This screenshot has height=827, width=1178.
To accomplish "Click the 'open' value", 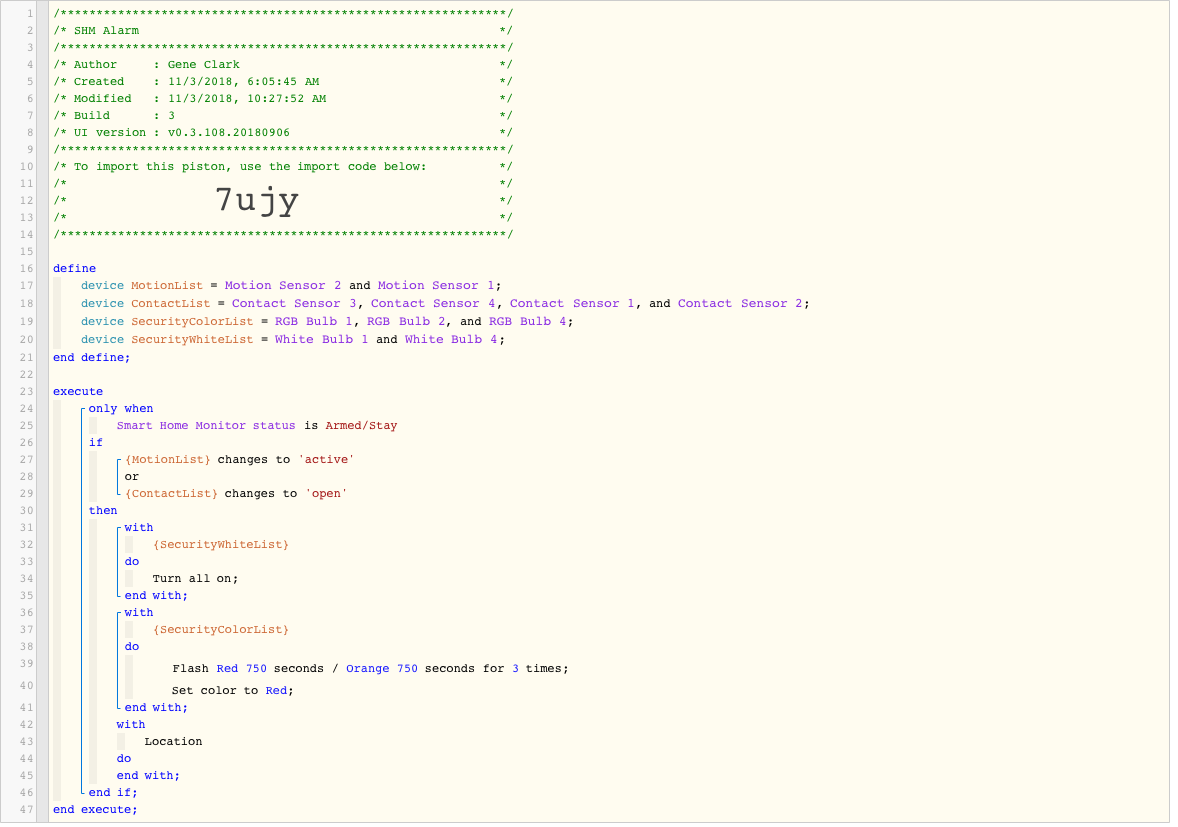I will pyautogui.click(x=326, y=494).
